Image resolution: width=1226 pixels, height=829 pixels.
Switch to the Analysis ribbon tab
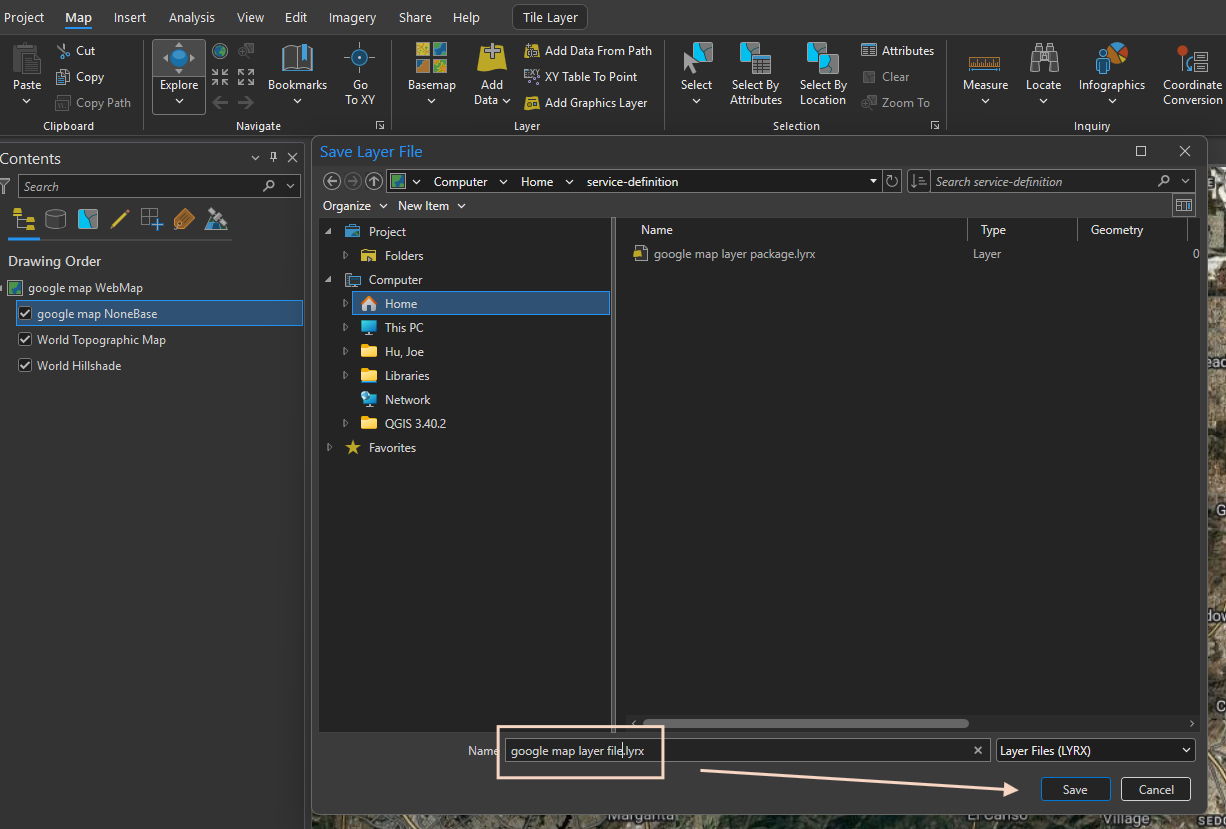point(192,18)
